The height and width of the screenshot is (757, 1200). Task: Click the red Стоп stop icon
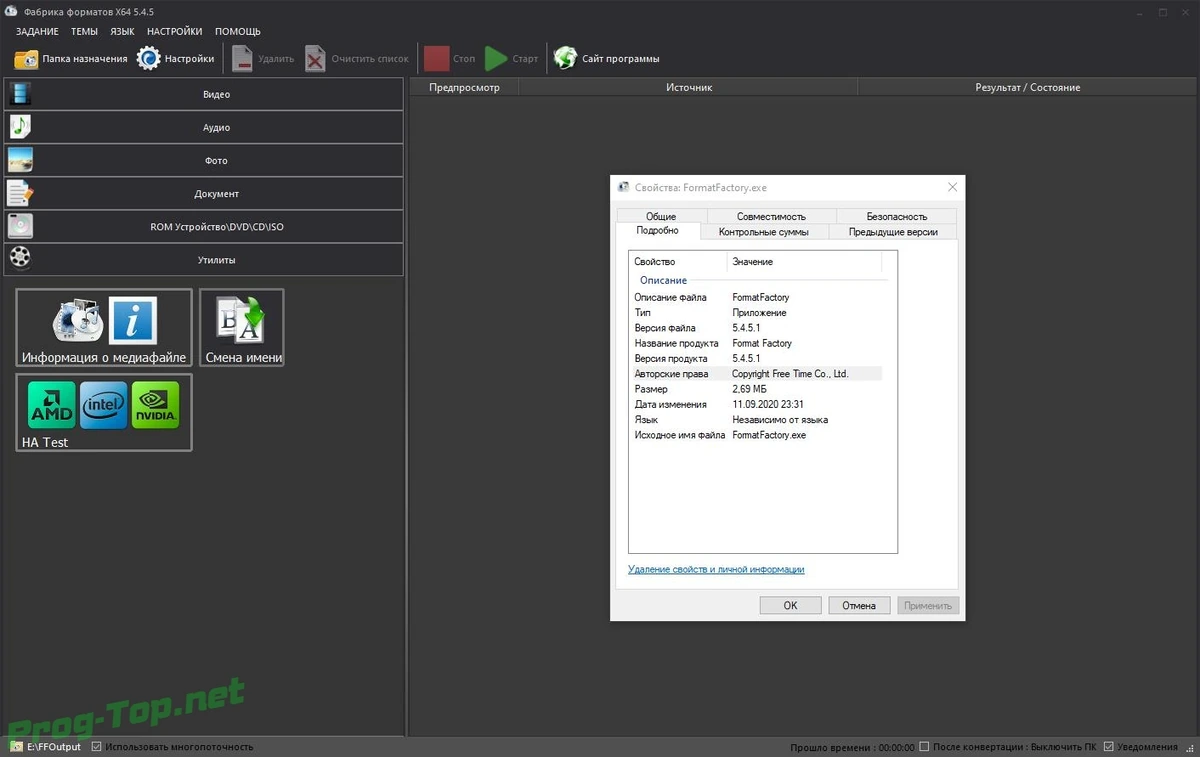[x=436, y=58]
